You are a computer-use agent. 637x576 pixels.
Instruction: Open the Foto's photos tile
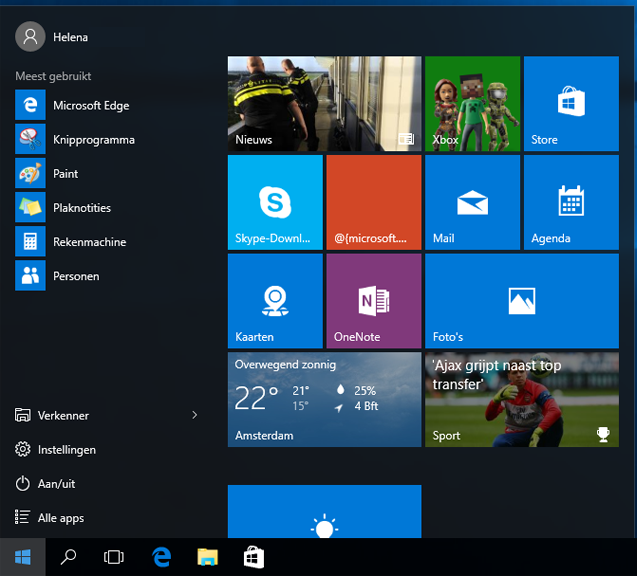click(x=522, y=301)
